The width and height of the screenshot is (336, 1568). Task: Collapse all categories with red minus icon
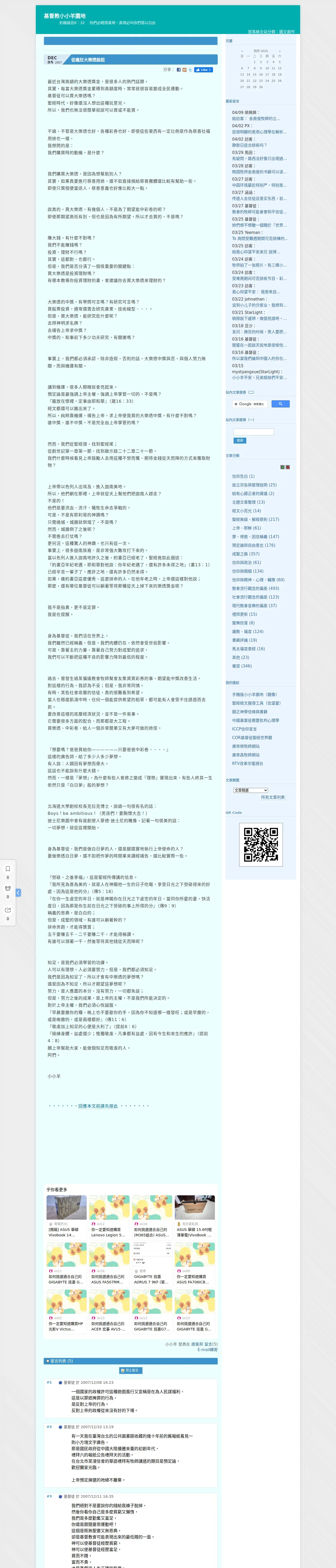288,468
